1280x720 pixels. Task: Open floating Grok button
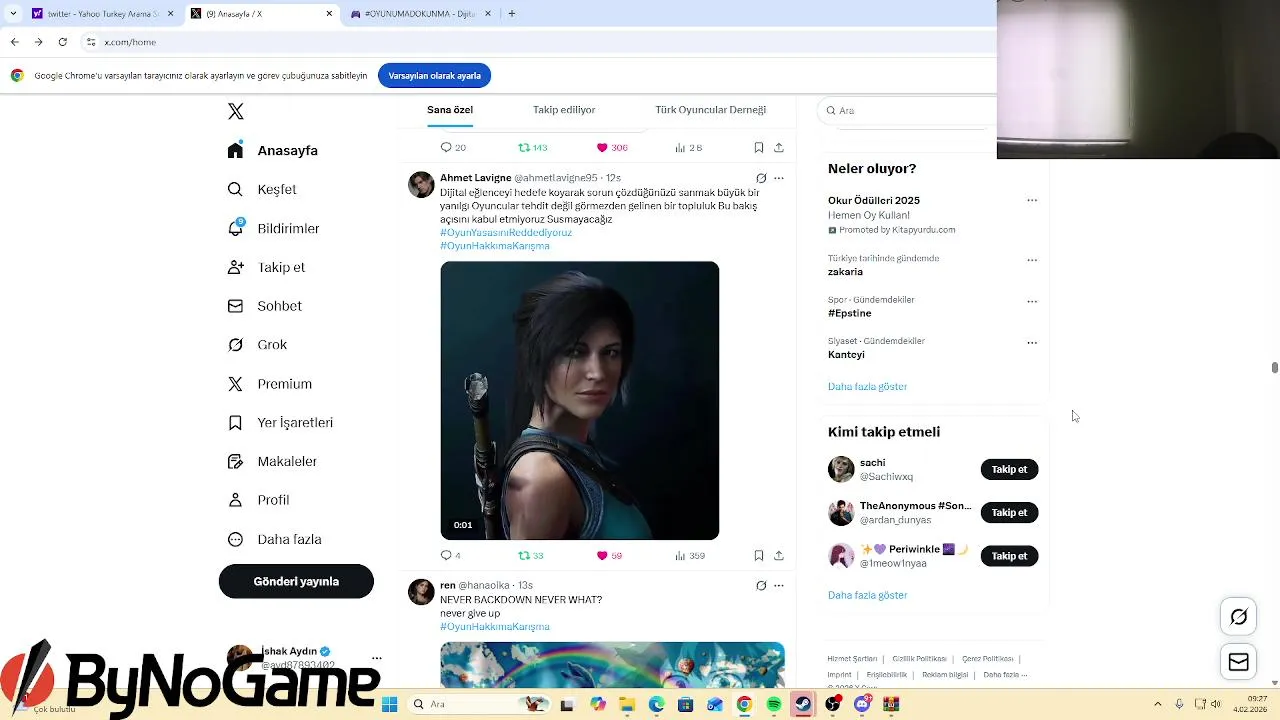[x=1238, y=617]
